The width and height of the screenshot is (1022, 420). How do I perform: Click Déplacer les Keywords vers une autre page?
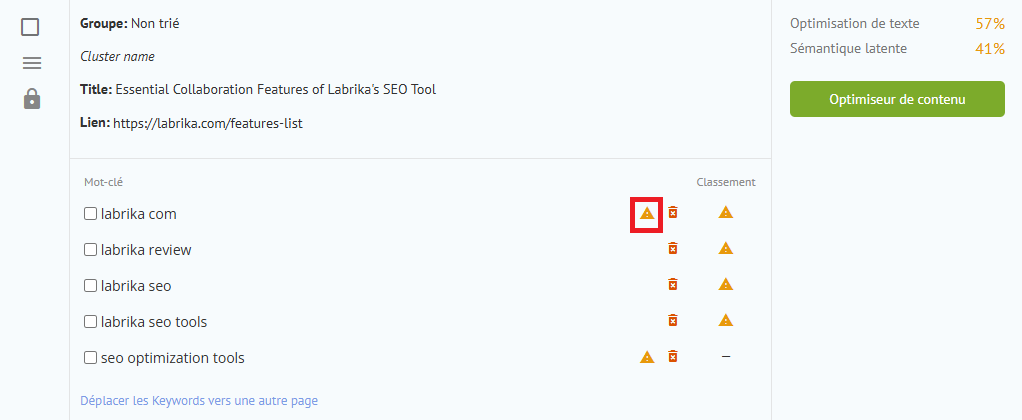[x=199, y=400]
